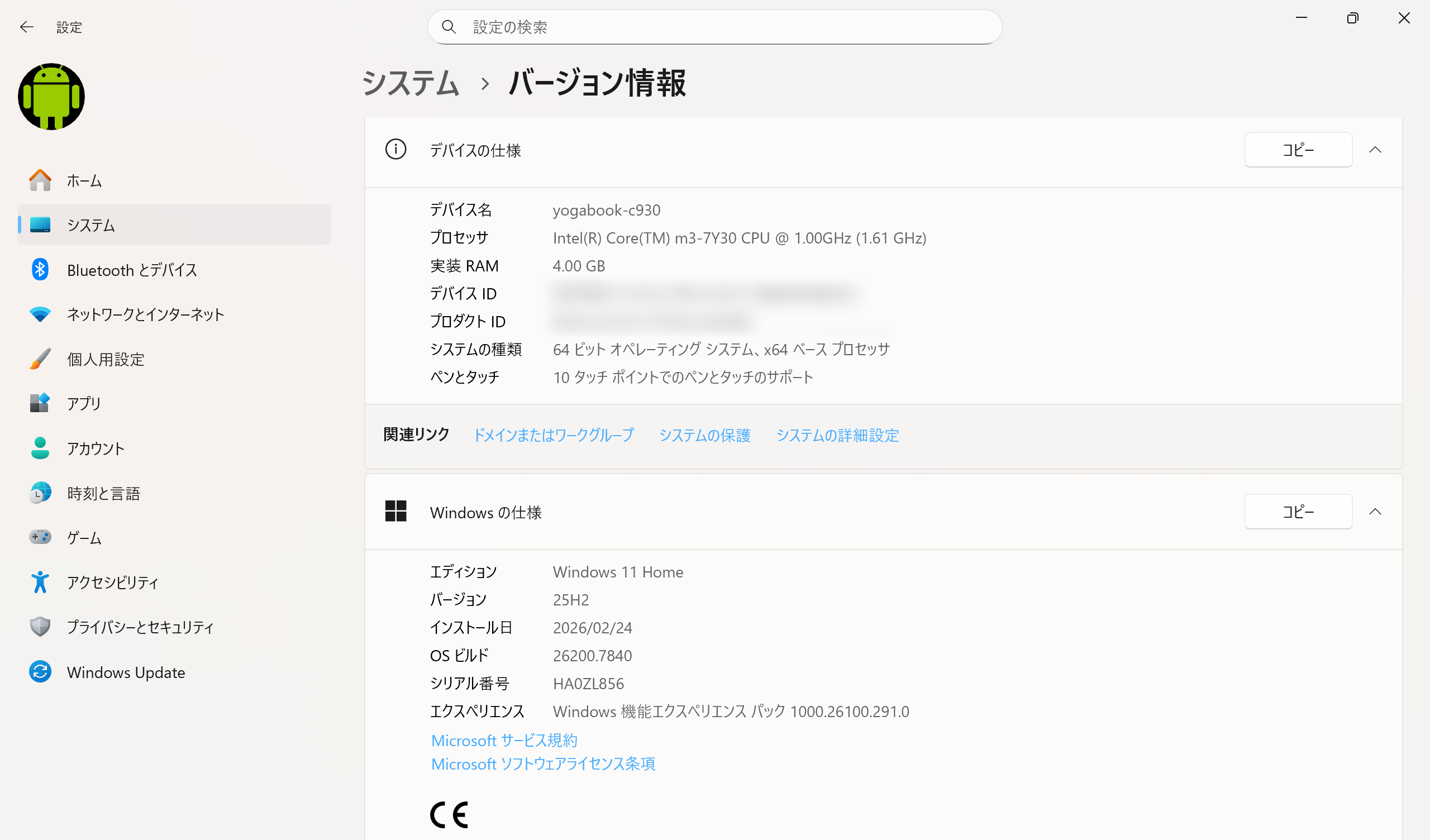Select システム in the sidebar
Screen dimensions: 1430x840
point(91,225)
